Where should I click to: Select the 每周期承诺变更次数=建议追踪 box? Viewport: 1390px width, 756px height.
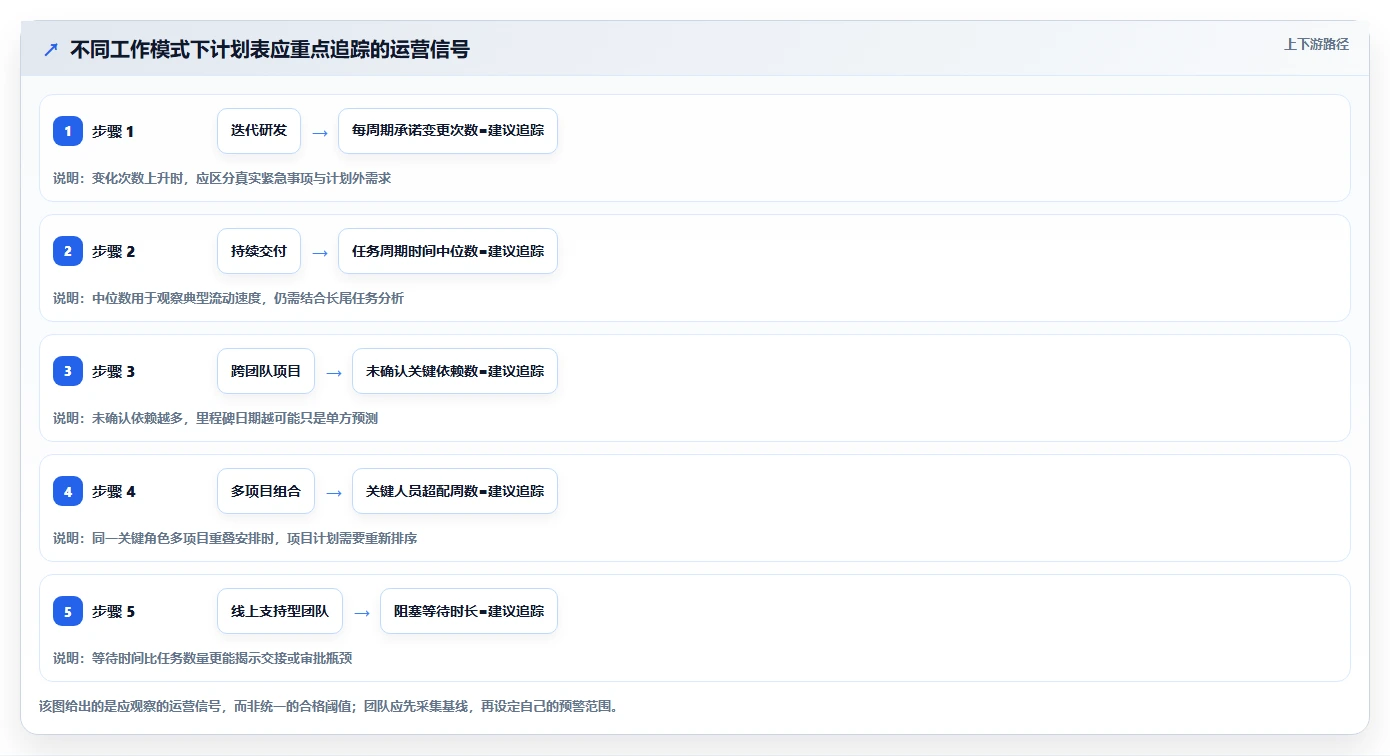pyautogui.click(x=448, y=131)
